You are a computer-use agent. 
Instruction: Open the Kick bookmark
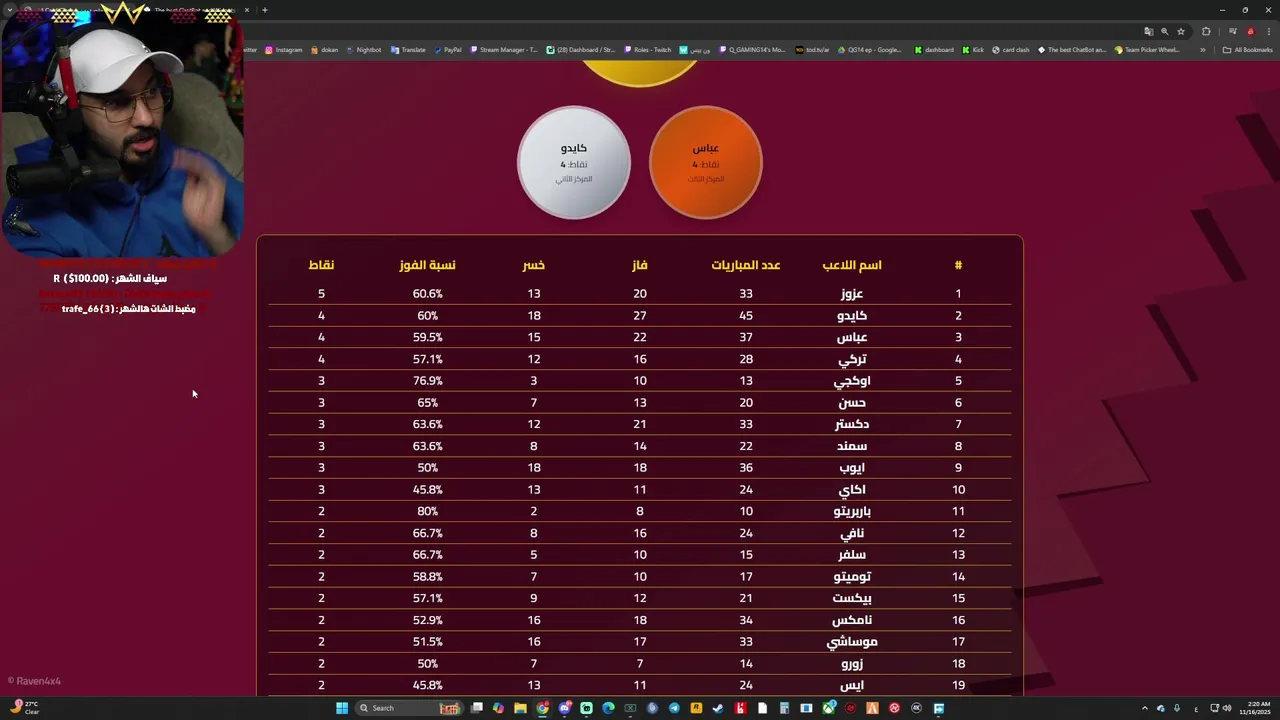tap(973, 50)
